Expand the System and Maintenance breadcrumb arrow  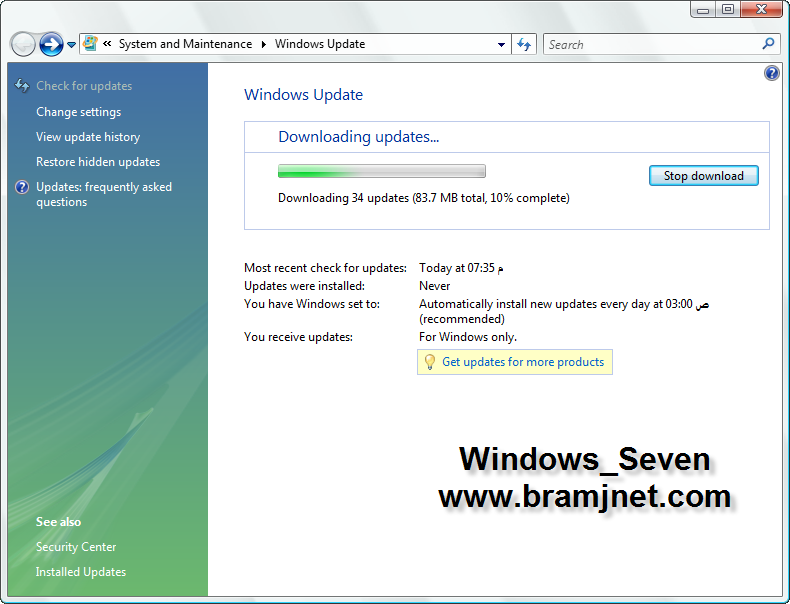click(x=264, y=44)
